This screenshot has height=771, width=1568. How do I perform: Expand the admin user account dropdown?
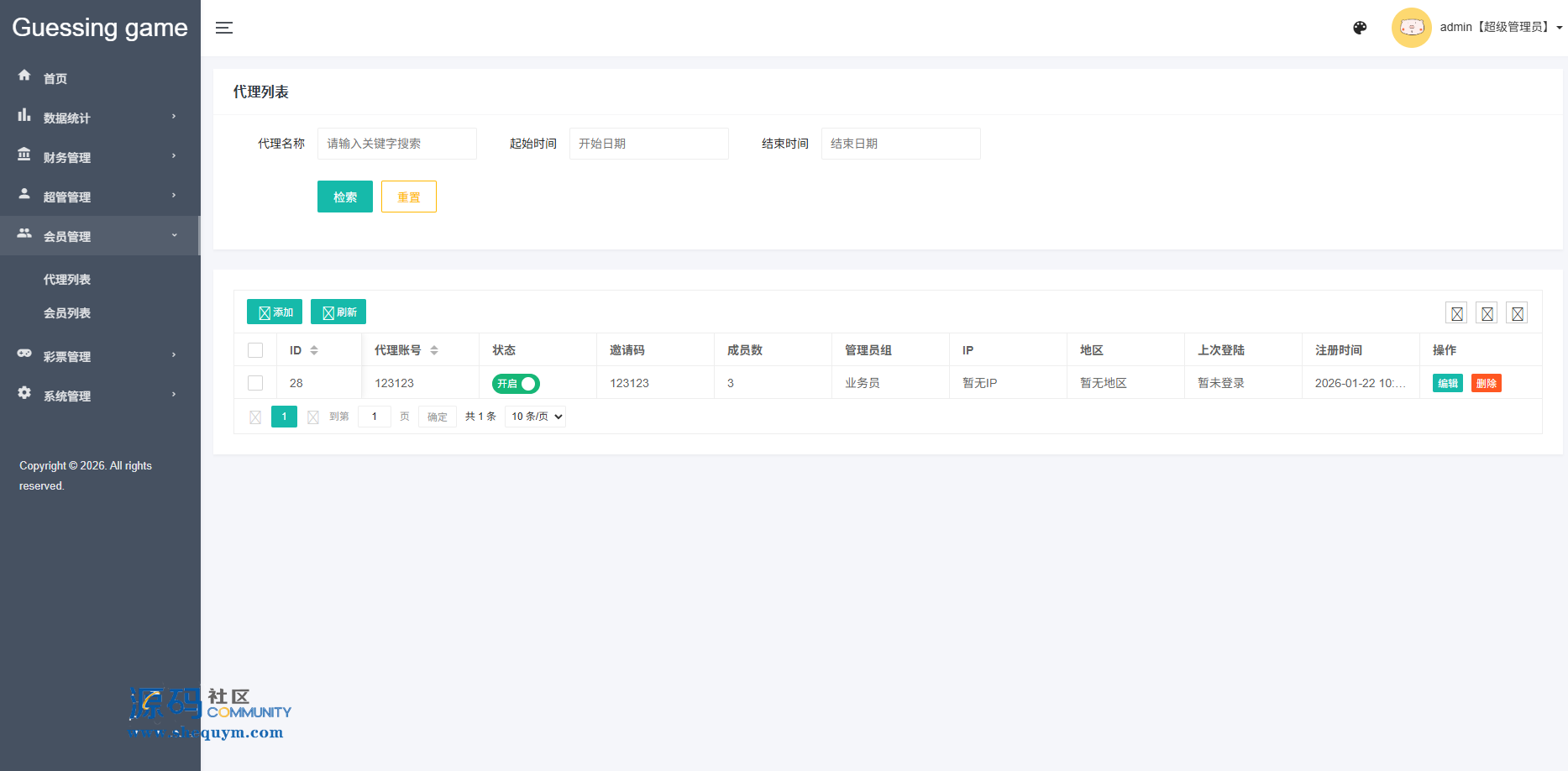(1500, 28)
